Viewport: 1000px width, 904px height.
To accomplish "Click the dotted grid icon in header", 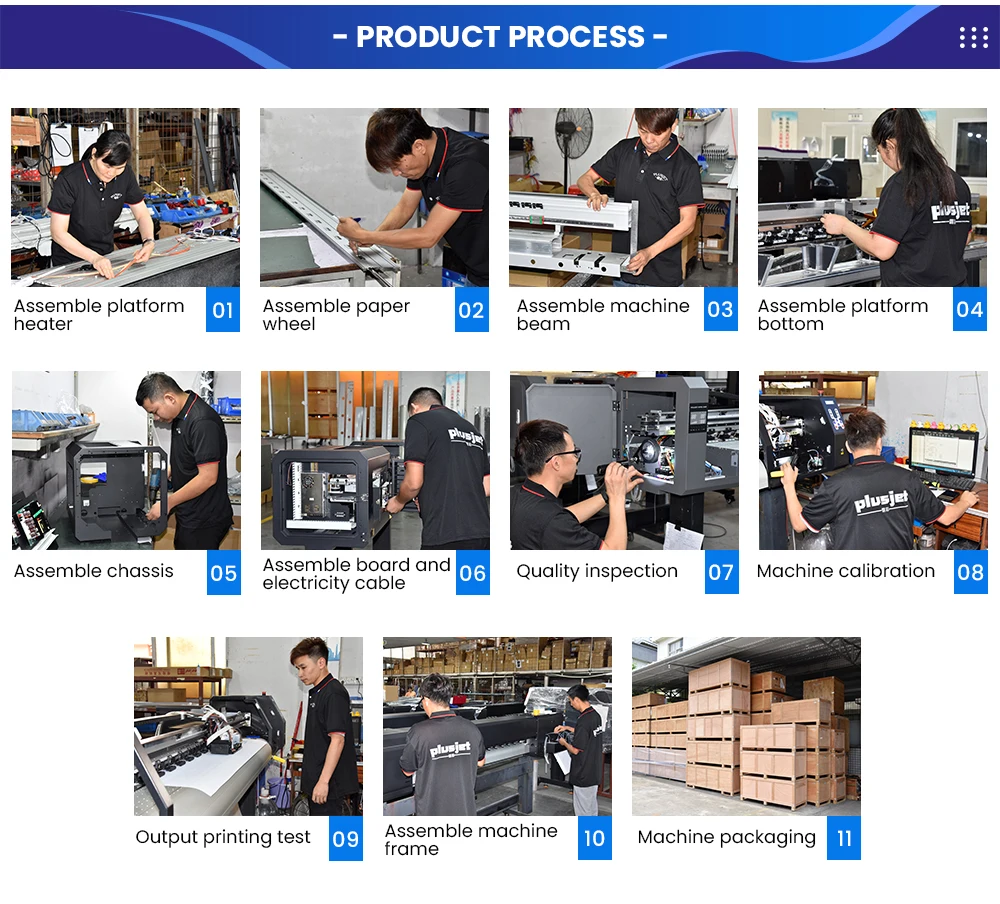I will (973, 38).
